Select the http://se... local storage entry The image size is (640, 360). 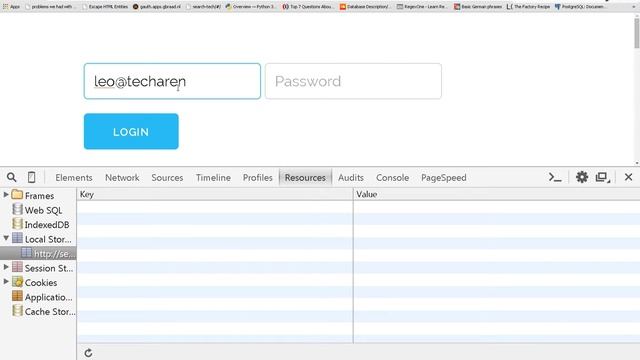(x=38, y=253)
